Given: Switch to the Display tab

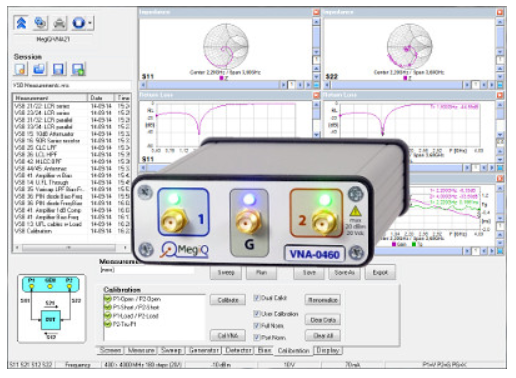Looking at the screenshot, I should click(x=328, y=350).
